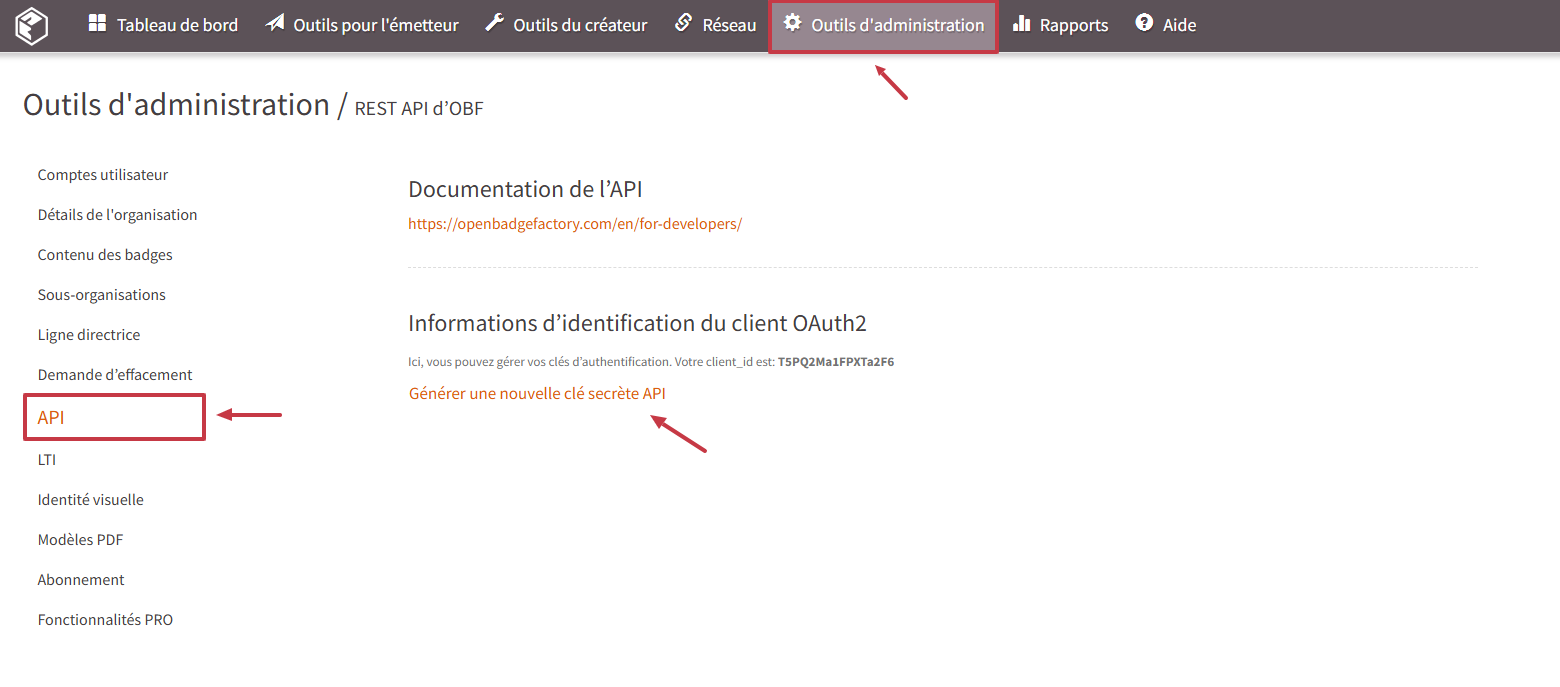
Task: Open the LTI sidebar entry
Action: pos(47,460)
